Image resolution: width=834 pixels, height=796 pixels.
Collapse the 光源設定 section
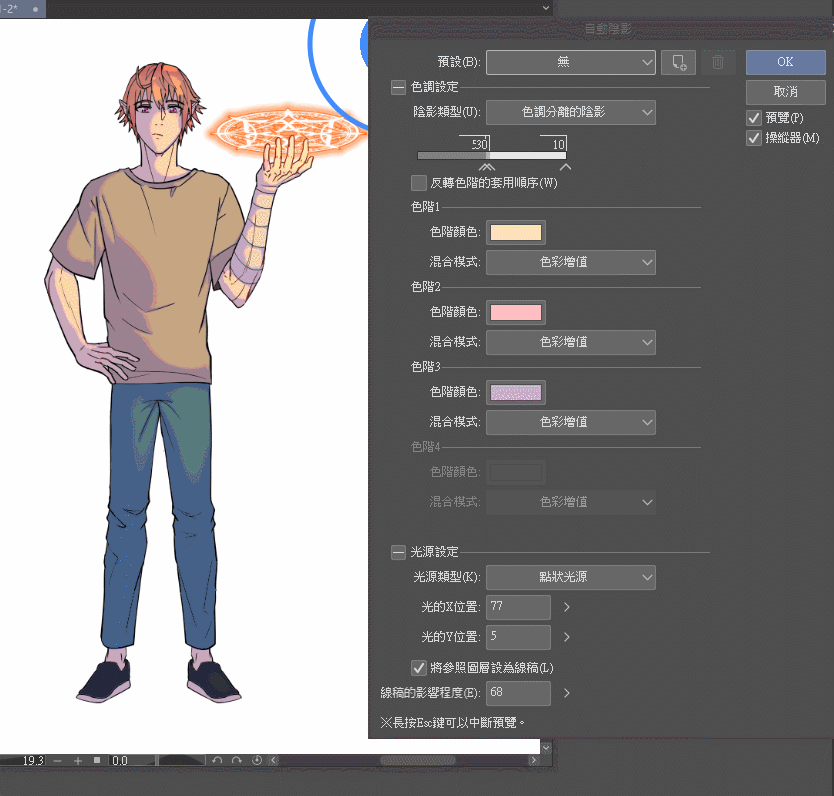398,552
